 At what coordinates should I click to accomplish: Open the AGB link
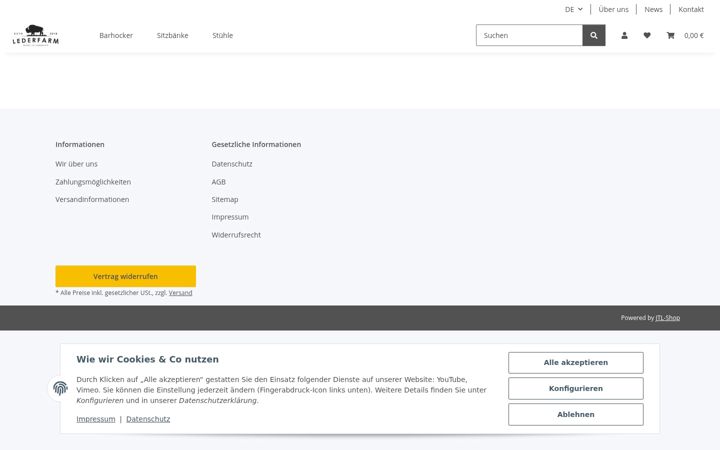(219, 182)
